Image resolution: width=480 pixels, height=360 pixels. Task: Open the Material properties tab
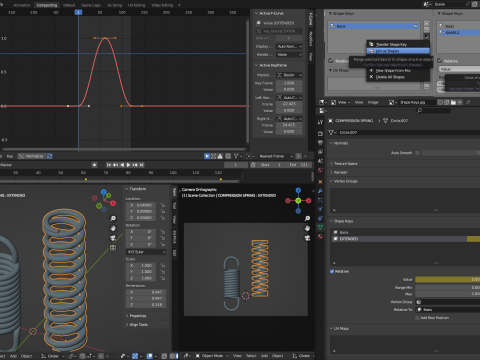click(320, 236)
